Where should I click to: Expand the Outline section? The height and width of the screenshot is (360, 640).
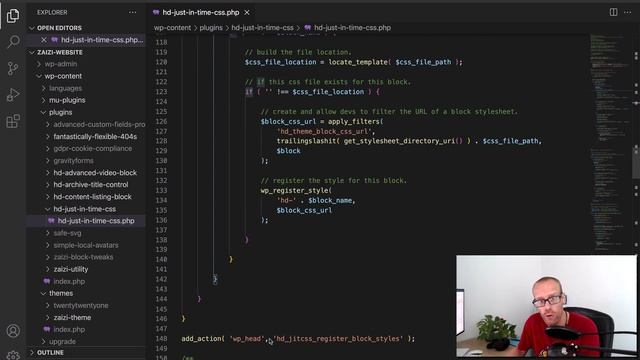[50, 352]
